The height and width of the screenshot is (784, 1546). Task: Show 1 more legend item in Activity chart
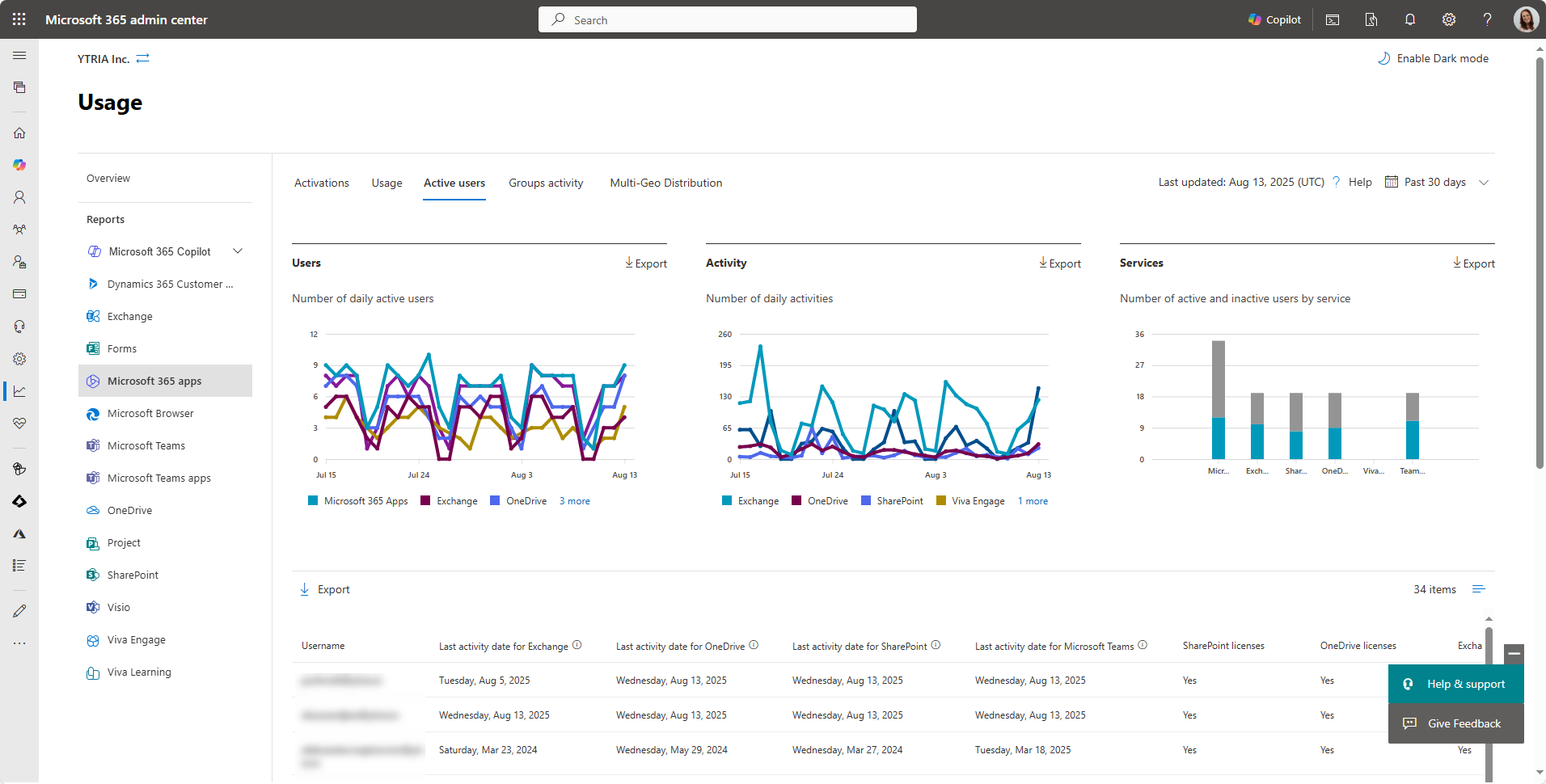pos(1033,501)
